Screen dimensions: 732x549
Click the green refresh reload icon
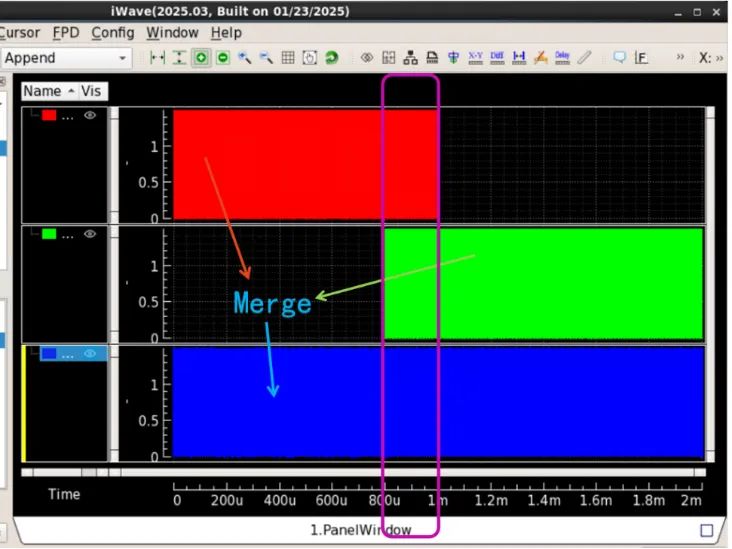(331, 58)
